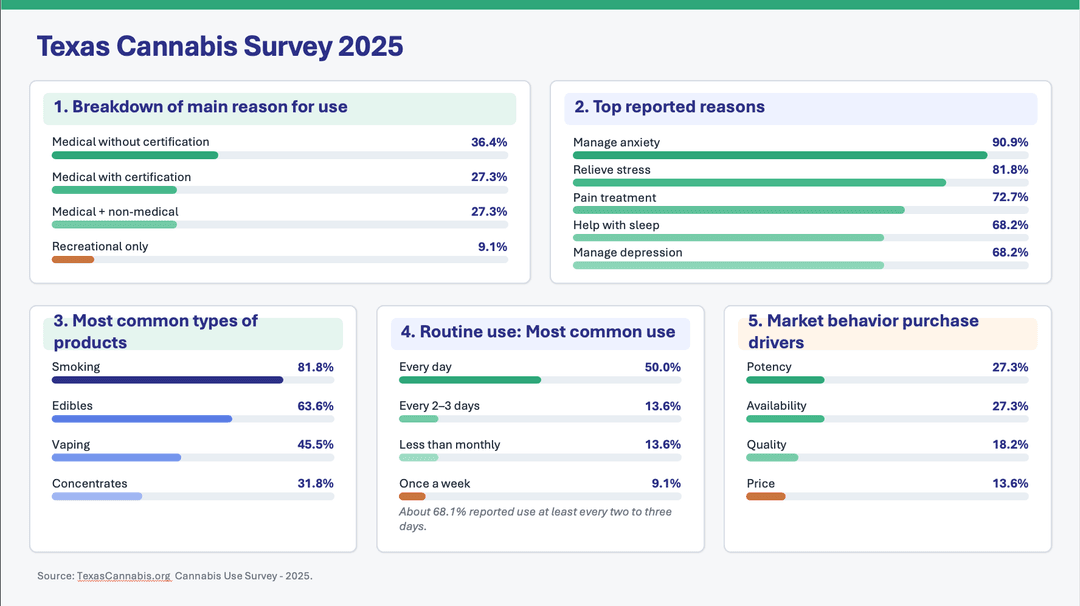Select the Pain treatment 72.7% value

point(1014,197)
